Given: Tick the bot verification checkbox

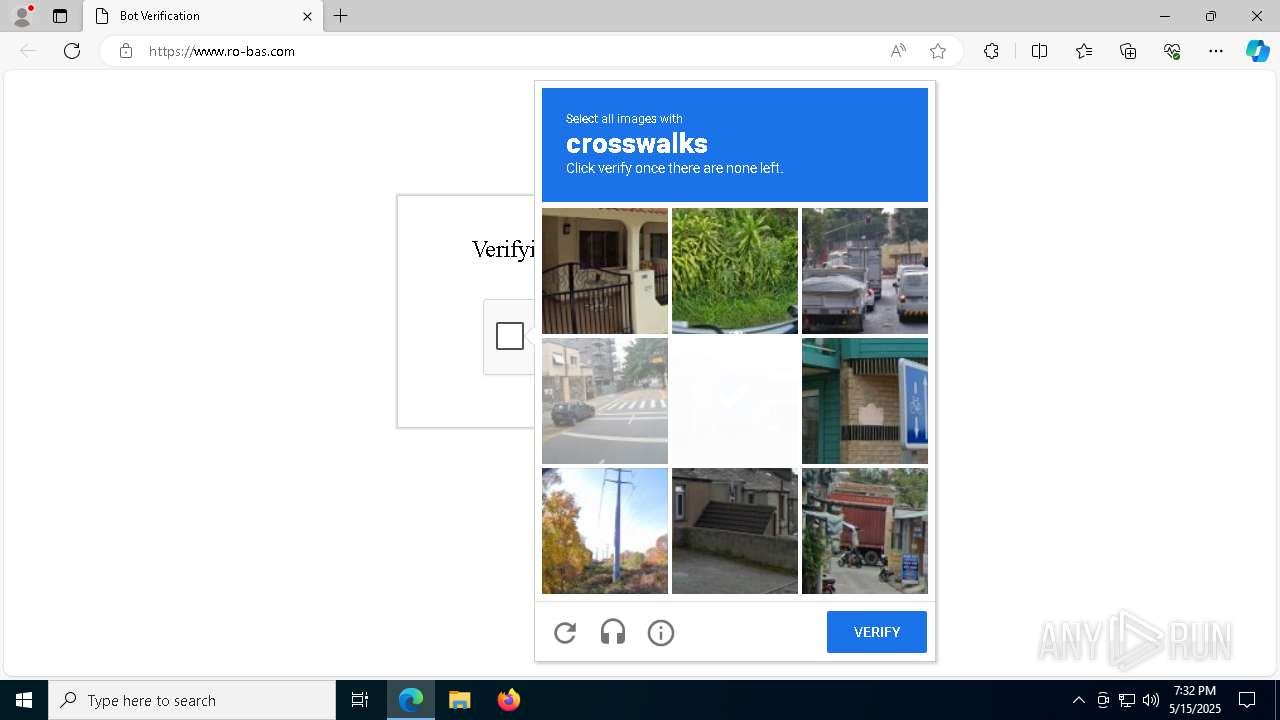Looking at the screenshot, I should [x=510, y=336].
